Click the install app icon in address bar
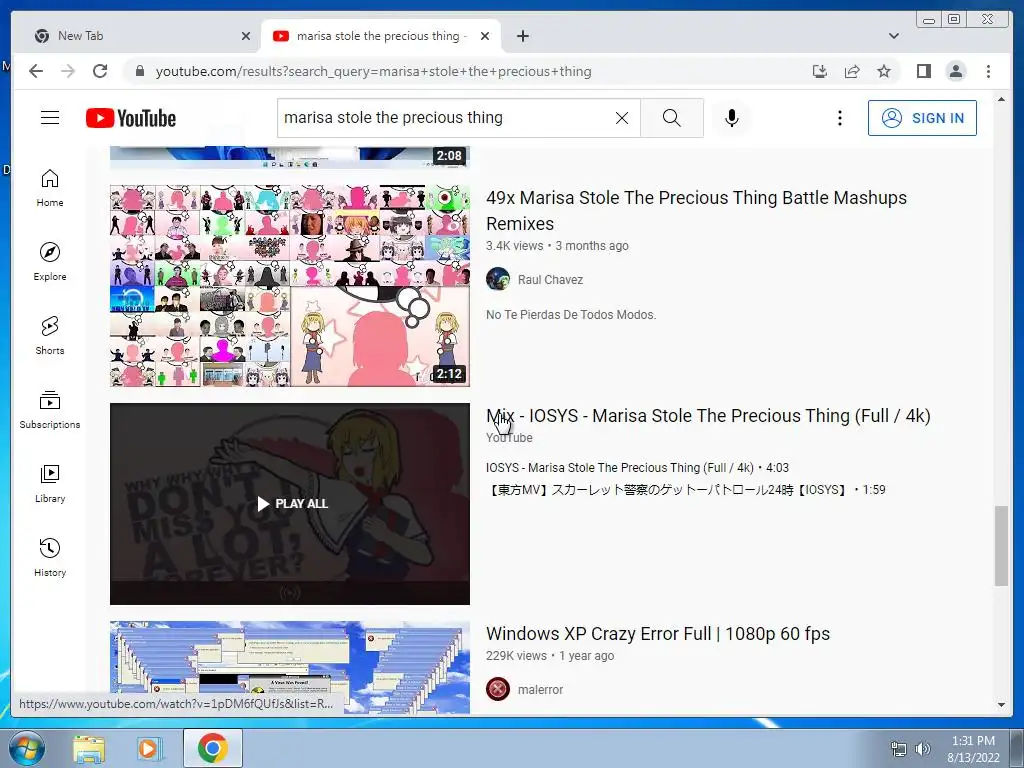Image resolution: width=1024 pixels, height=768 pixels. pyautogui.click(x=820, y=71)
